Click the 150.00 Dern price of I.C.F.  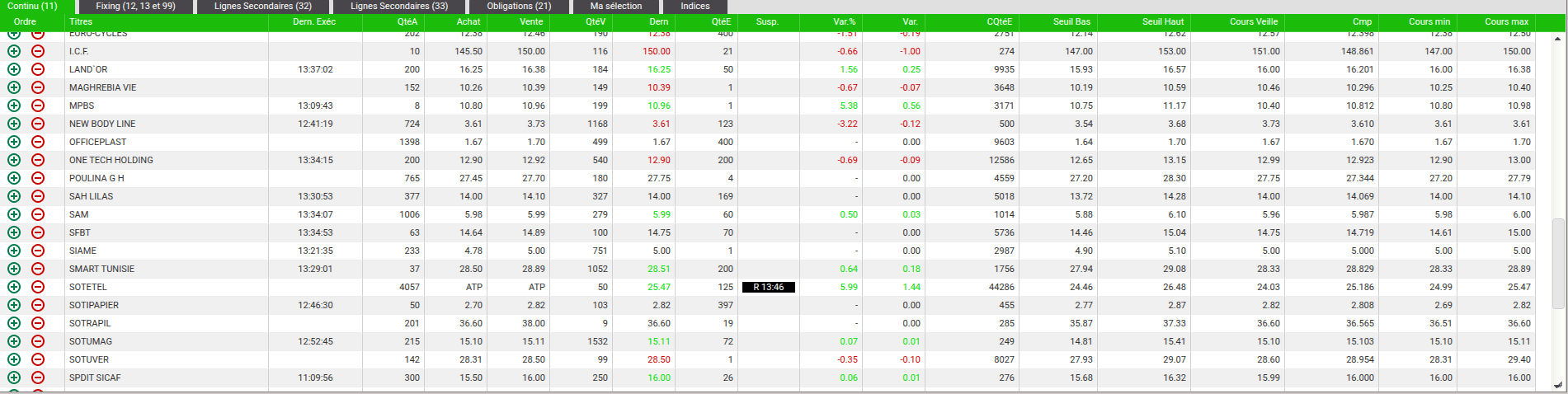pos(657,51)
